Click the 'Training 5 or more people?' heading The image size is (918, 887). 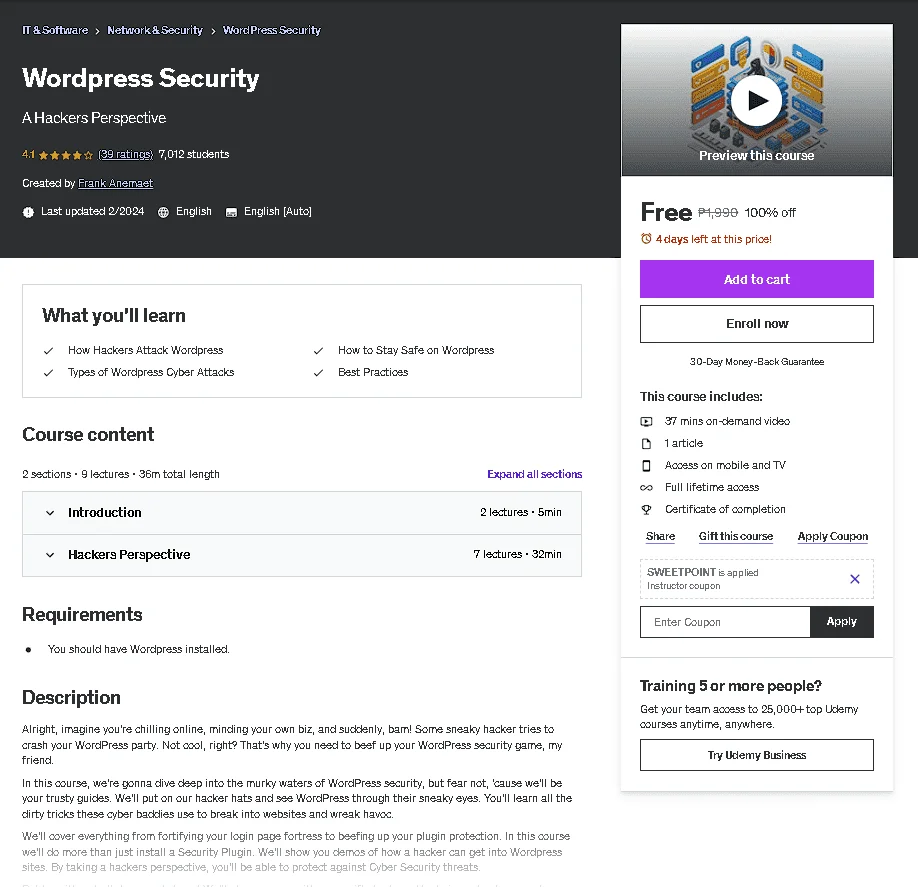731,686
